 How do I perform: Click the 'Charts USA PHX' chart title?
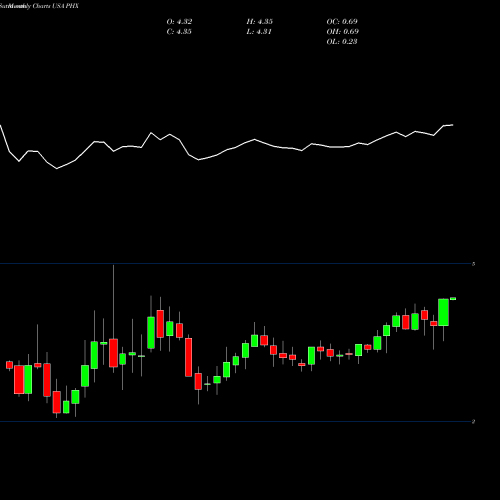[x=56, y=6]
